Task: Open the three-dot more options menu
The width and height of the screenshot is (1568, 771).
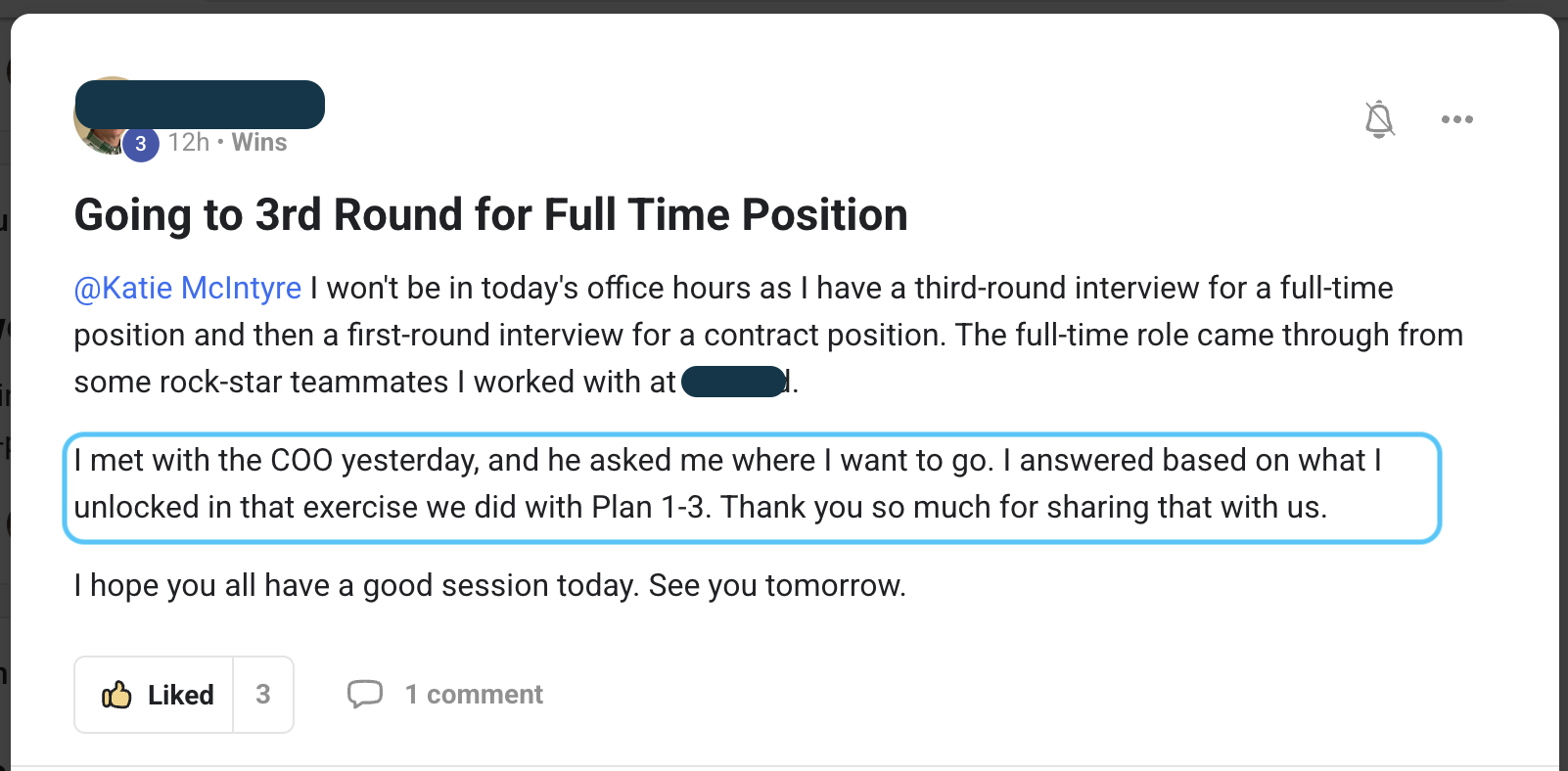Action: 1456,119
